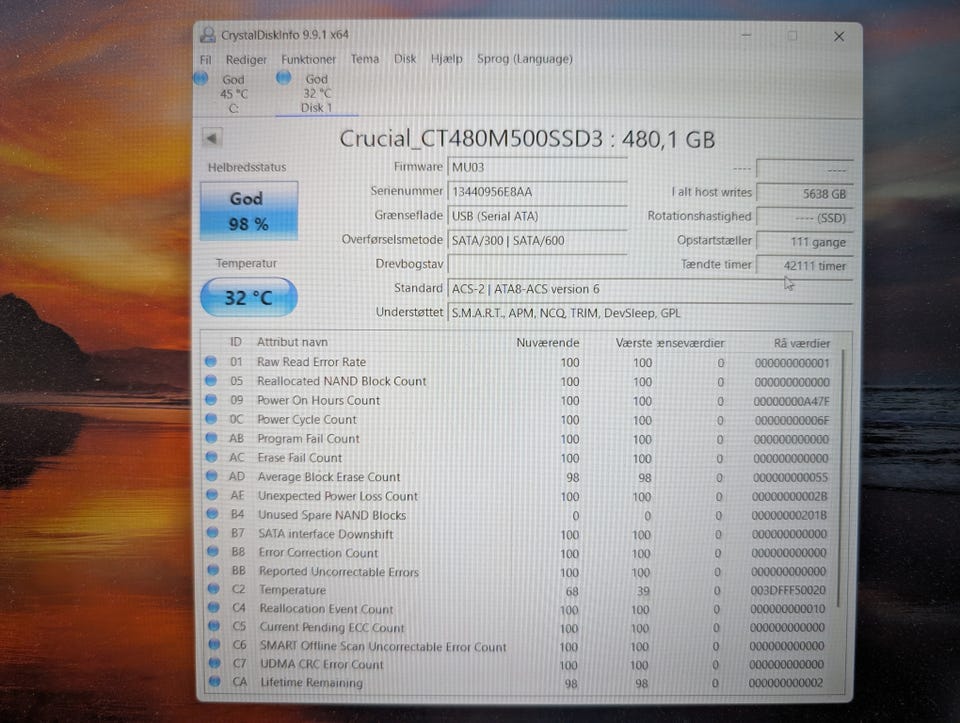Select the Power On Hours Count row name
The image size is (960, 723).
pyautogui.click(x=318, y=400)
